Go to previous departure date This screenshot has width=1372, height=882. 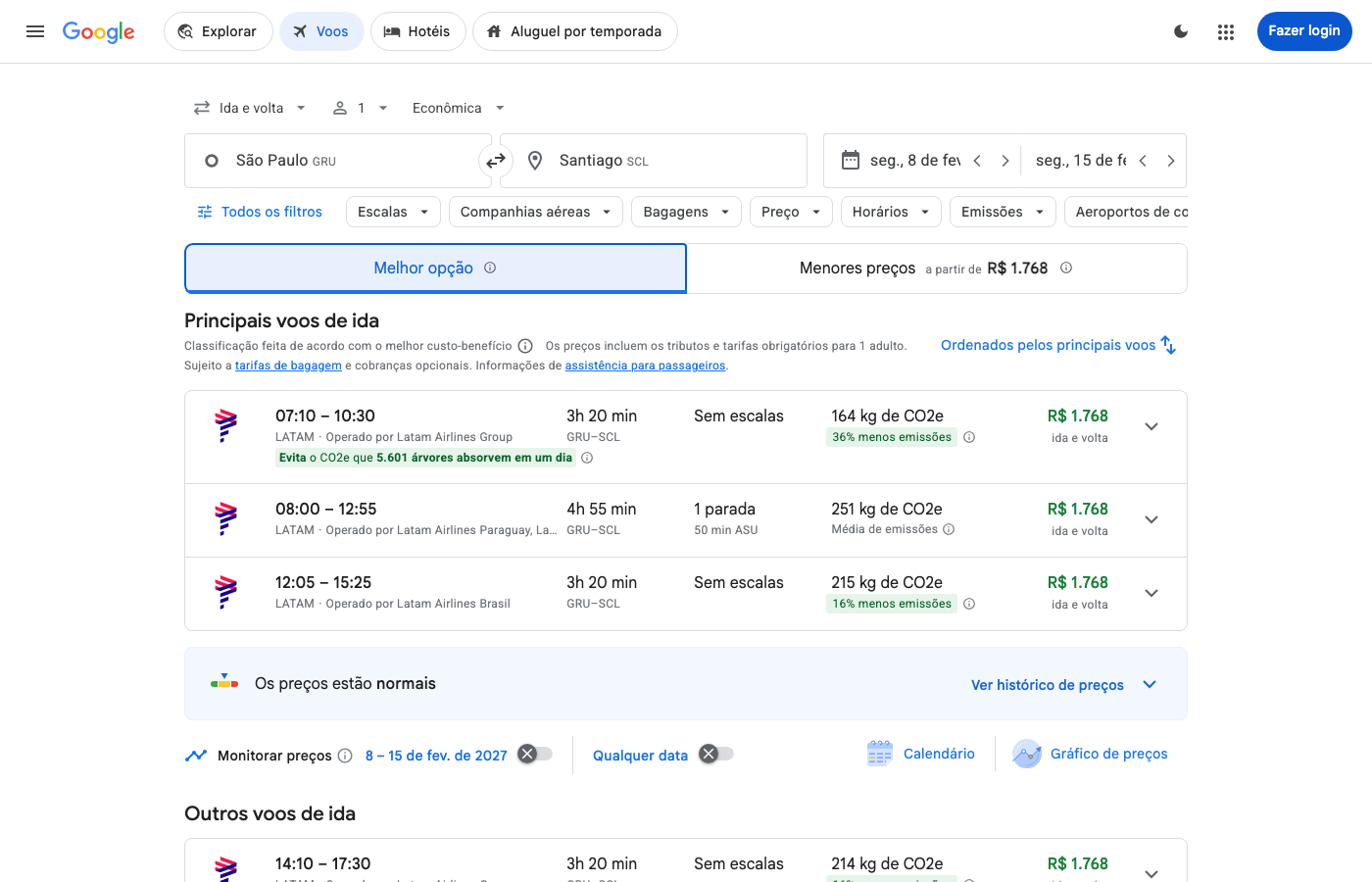[977, 161]
